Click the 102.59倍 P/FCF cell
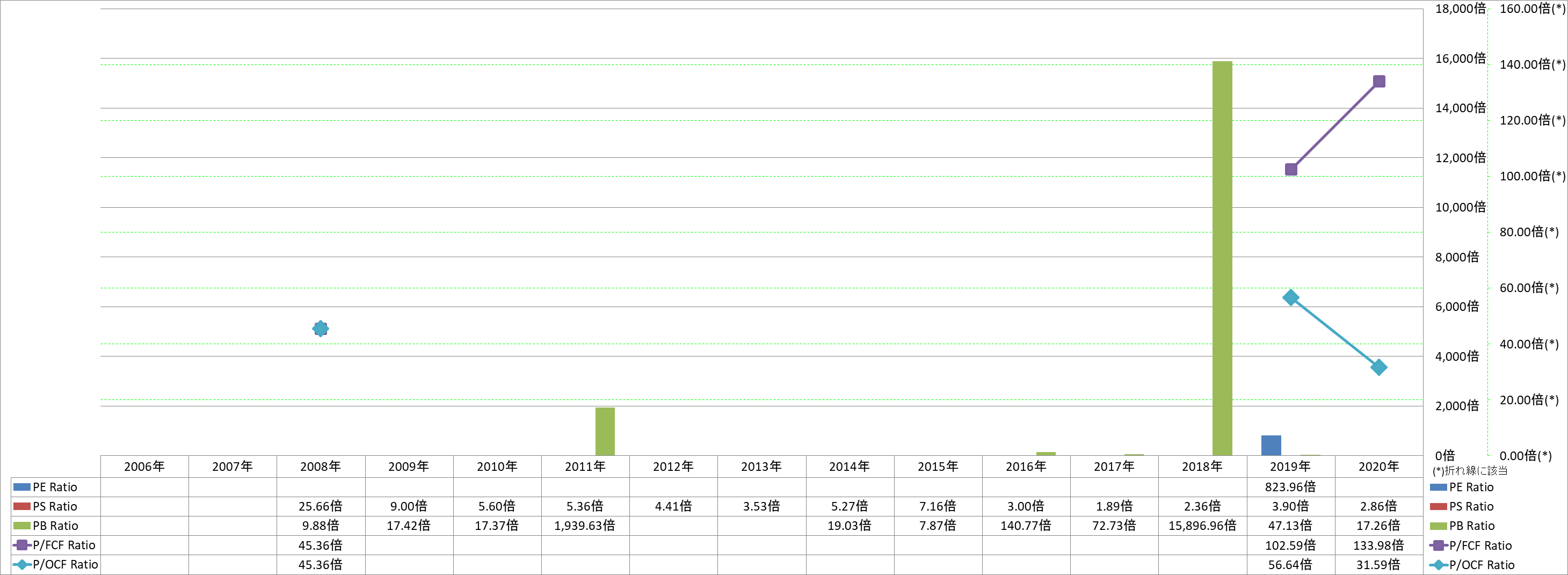 pyautogui.click(x=1290, y=545)
